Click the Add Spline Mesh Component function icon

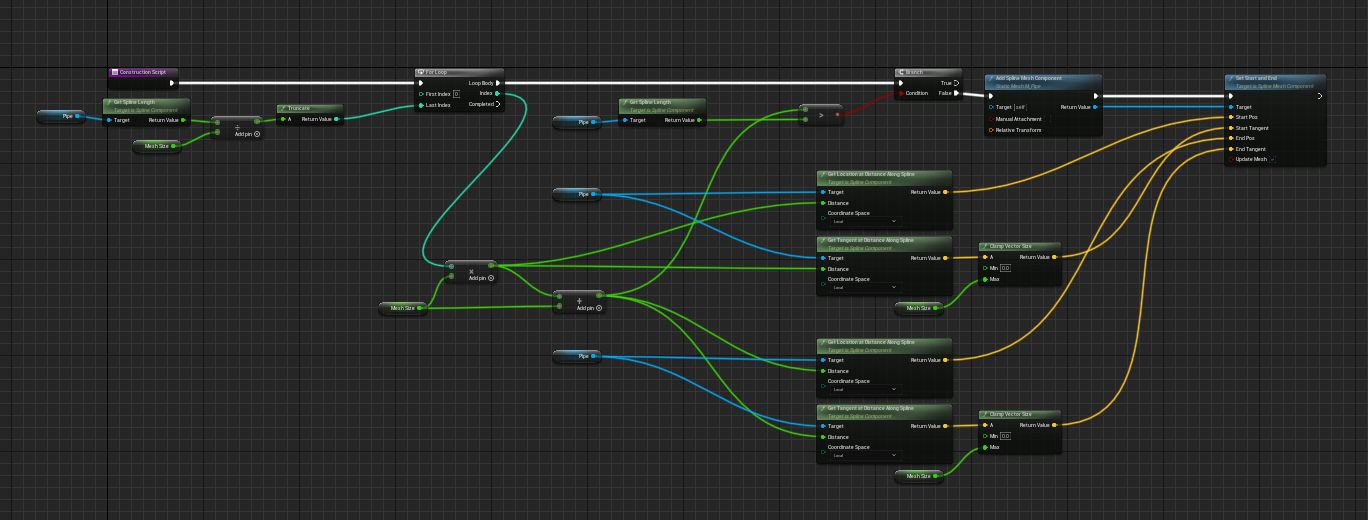tap(991, 78)
